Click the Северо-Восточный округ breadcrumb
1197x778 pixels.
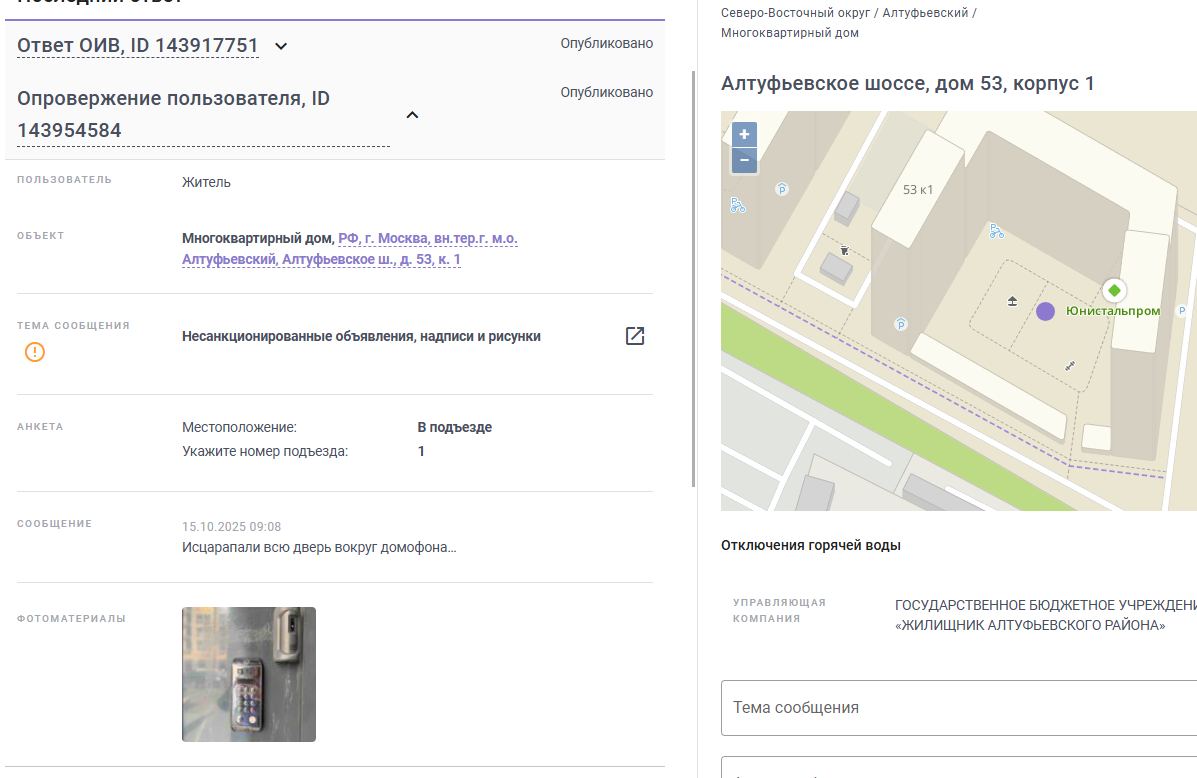pyautogui.click(x=795, y=13)
